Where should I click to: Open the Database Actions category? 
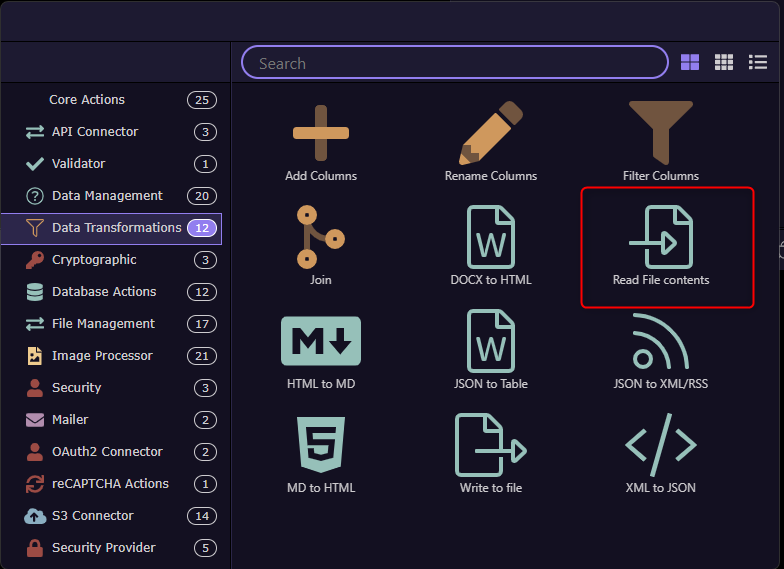104,292
